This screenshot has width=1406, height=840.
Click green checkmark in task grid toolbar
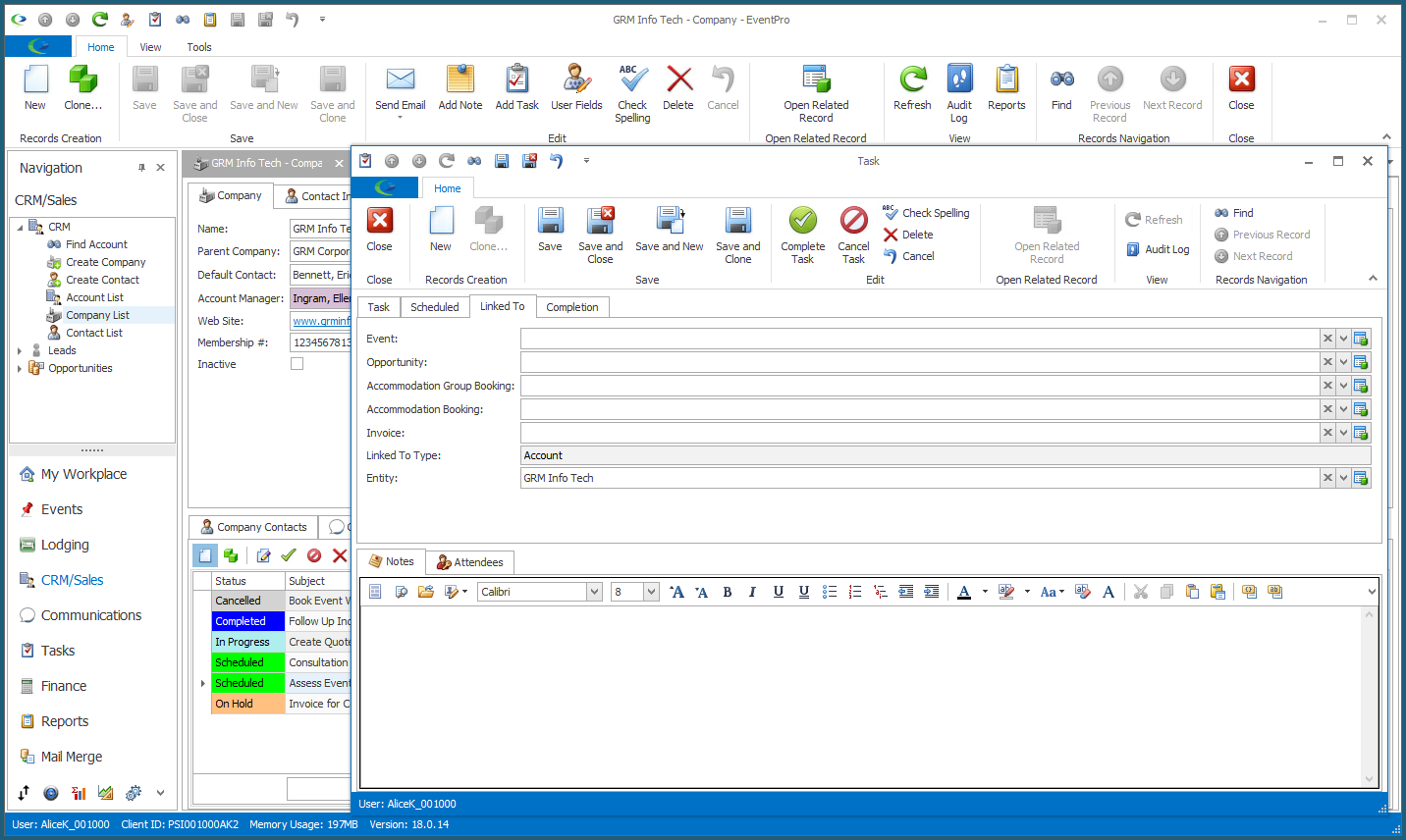[x=289, y=555]
